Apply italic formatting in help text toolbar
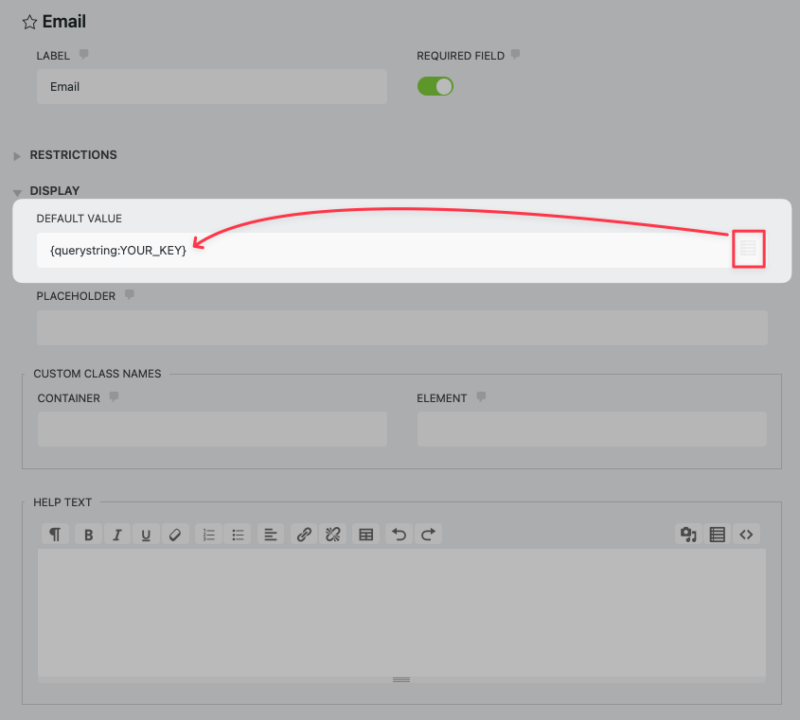This screenshot has width=800, height=720. (x=117, y=534)
